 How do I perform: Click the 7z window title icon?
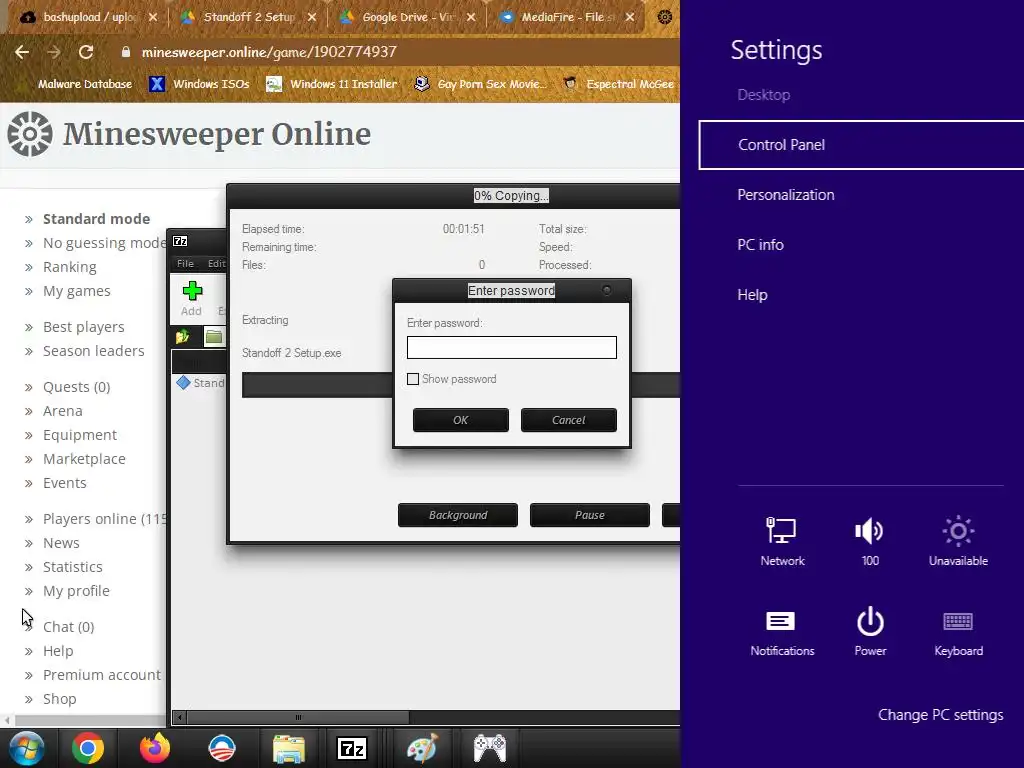180,241
